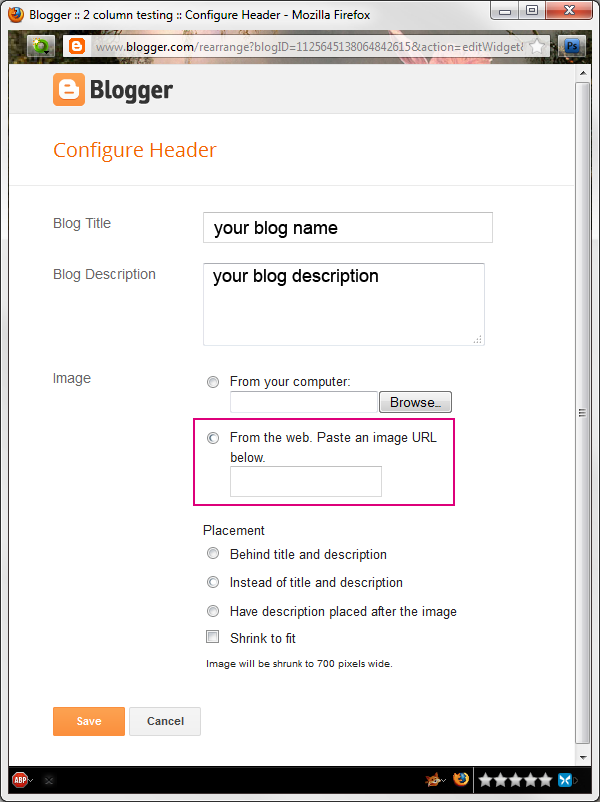Open the Adblock Plus ABP icon
Image resolution: width=600 pixels, height=802 pixels.
tap(19, 780)
